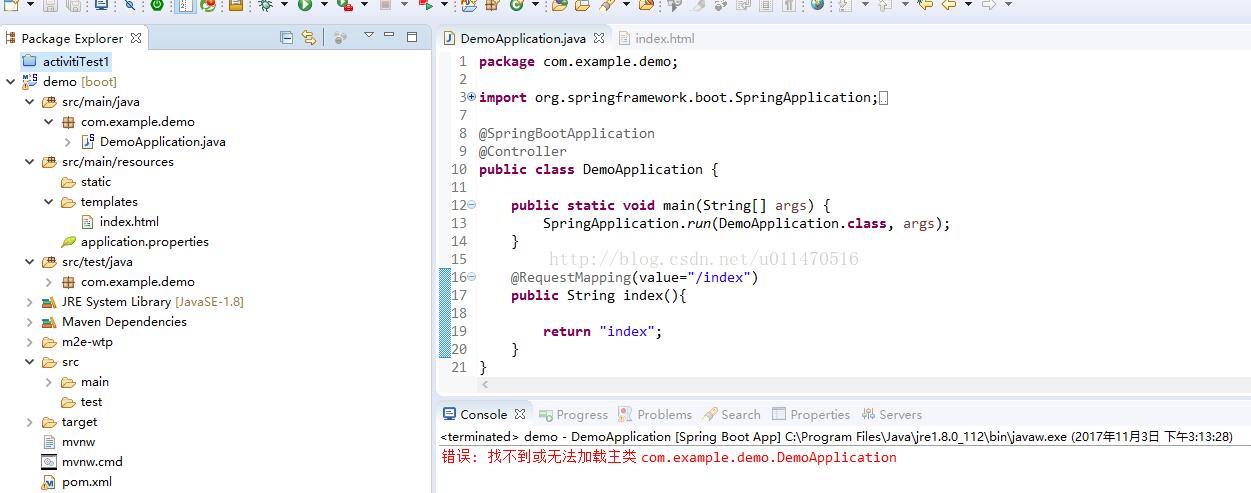Click the red console error message
This screenshot has height=493, width=1251.
(x=669, y=457)
